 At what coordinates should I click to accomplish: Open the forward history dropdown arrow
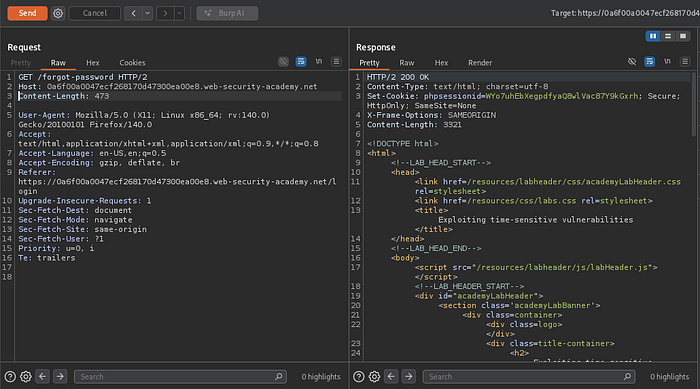click(179, 13)
